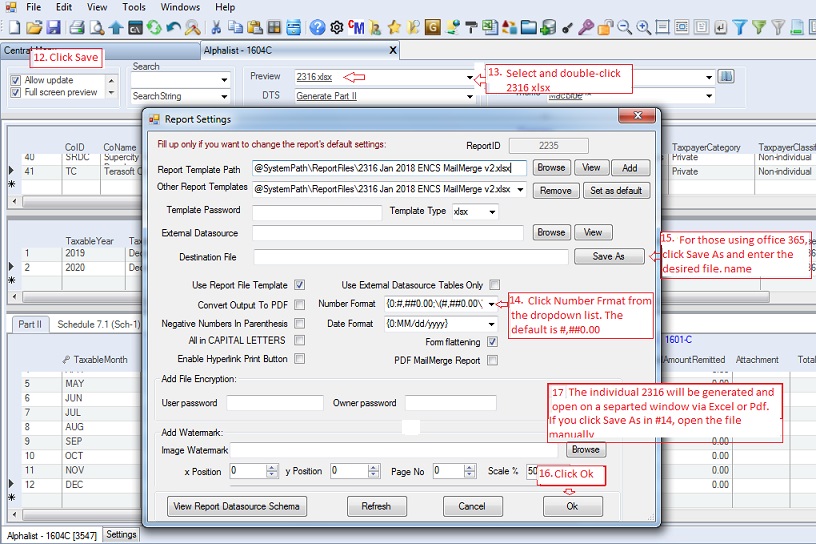Enable Hyperlink Print Button checkbox
Screen dimensions: 816x544
pos(299,359)
